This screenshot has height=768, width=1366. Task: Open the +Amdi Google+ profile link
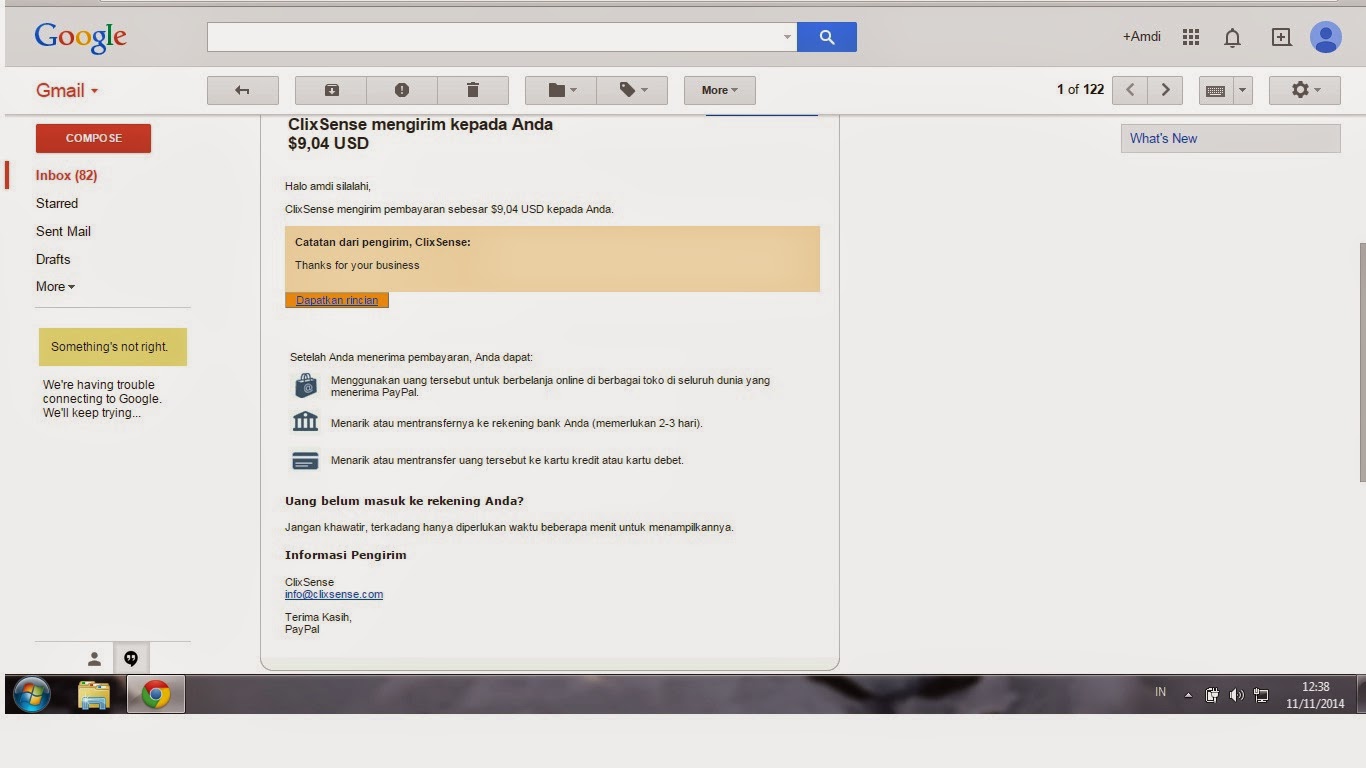coord(1141,37)
